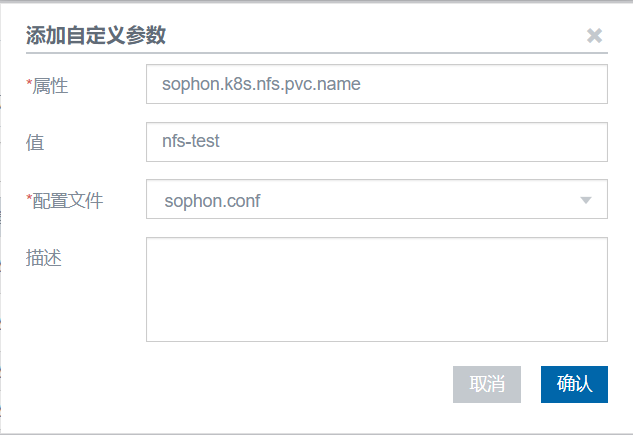Click the red asterisk beside 配置文件
Viewport: 633px width, 435px height.
29,198
